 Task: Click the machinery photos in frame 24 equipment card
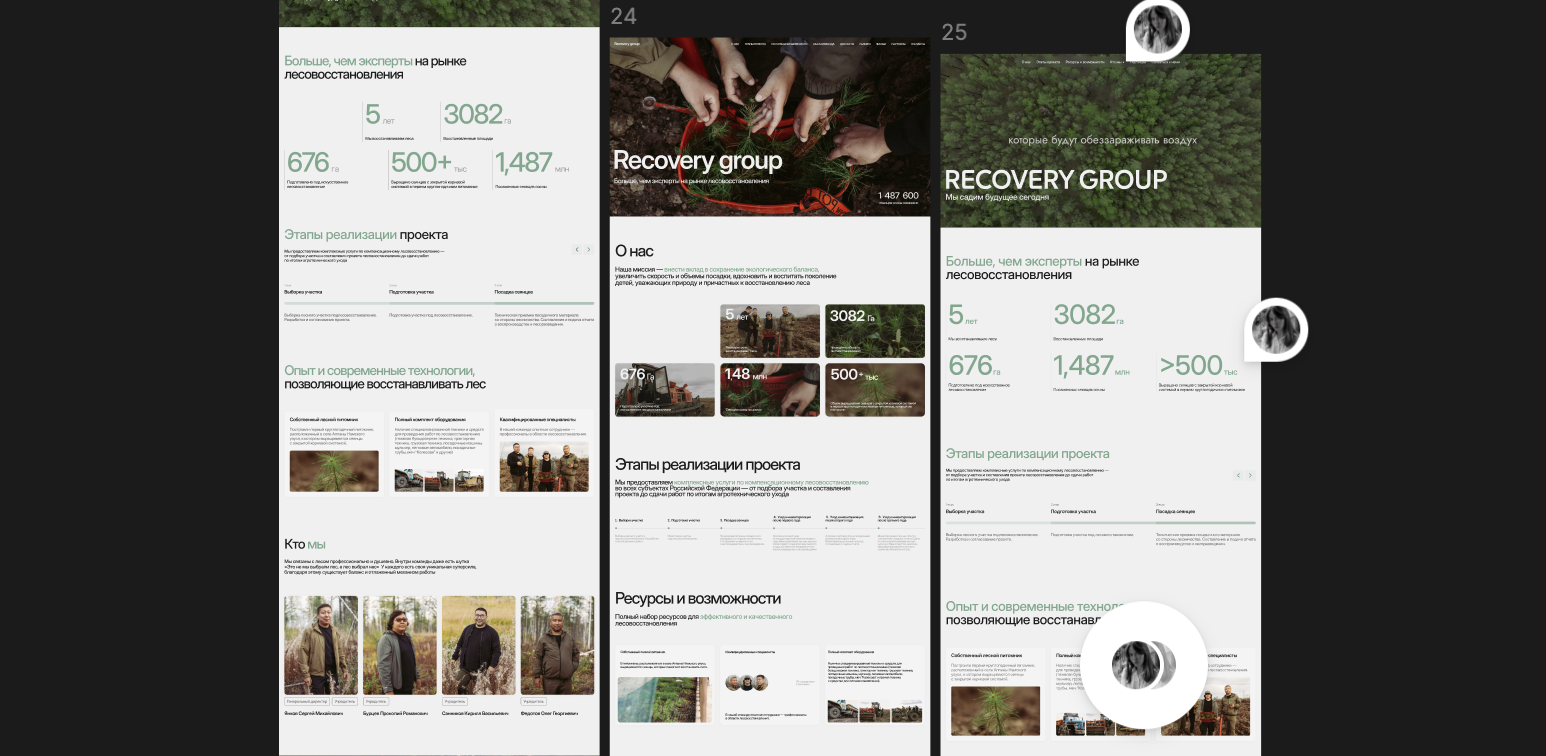[875, 710]
